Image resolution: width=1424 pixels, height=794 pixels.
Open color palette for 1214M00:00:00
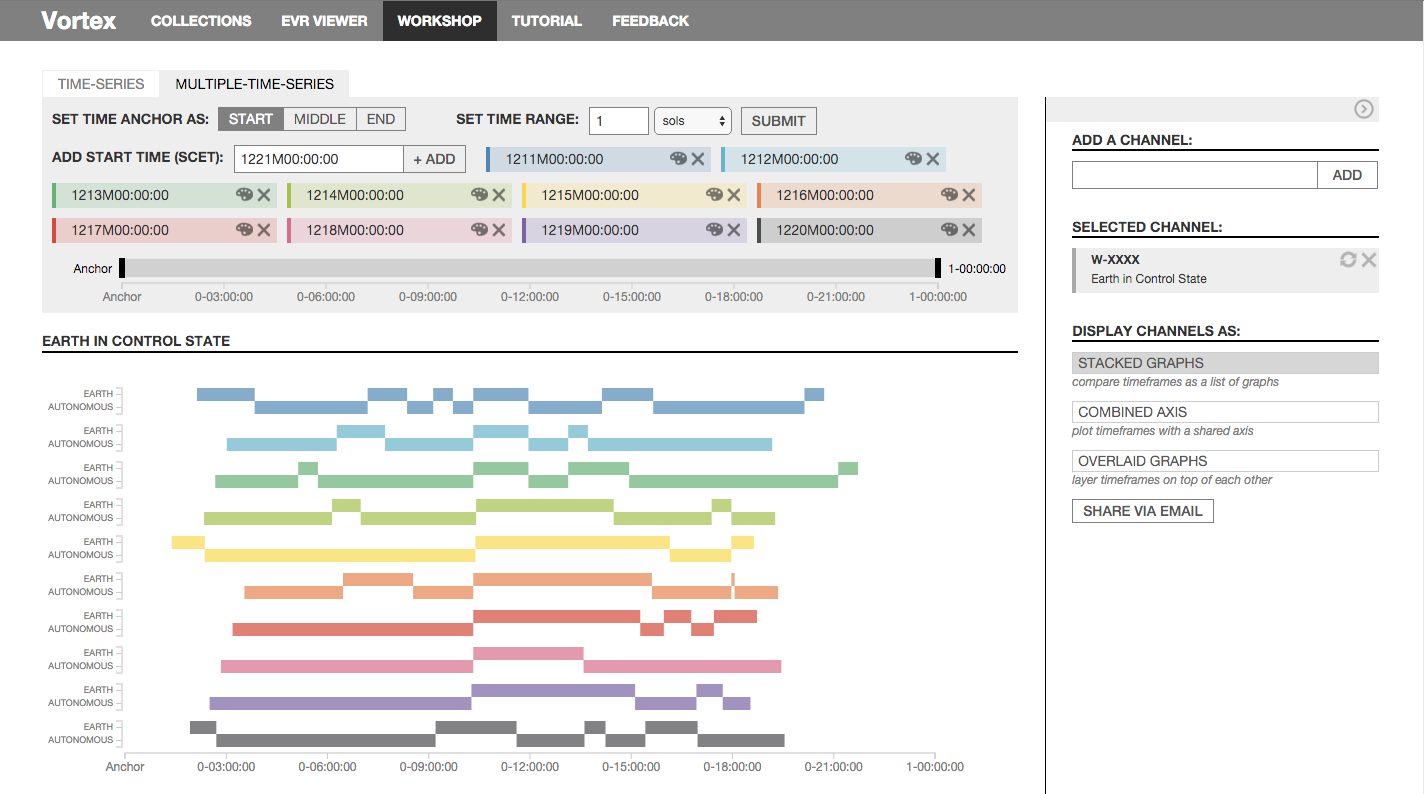(479, 195)
